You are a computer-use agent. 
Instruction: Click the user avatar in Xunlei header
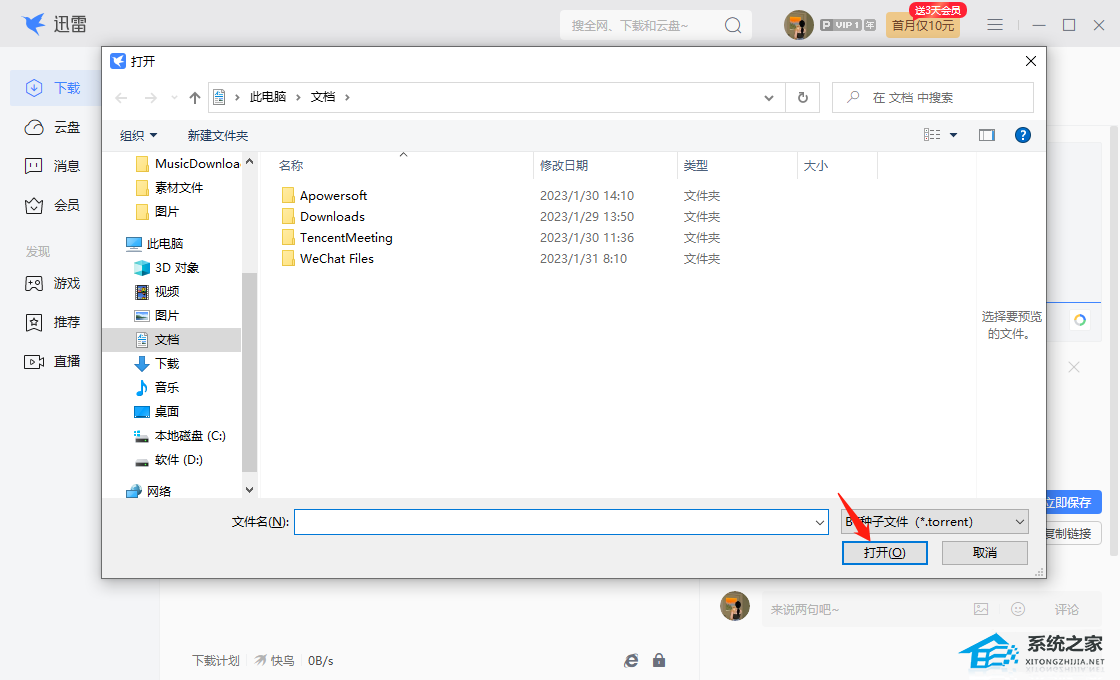(x=798, y=25)
